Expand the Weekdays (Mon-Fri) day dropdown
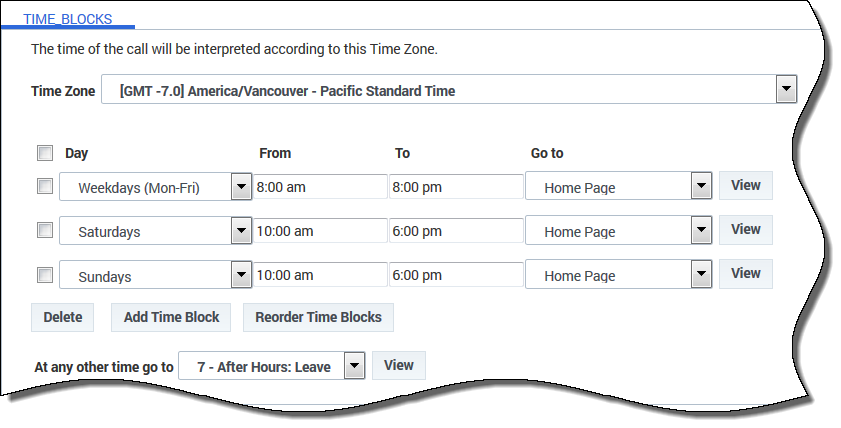The height and width of the screenshot is (428, 841). coord(241,187)
